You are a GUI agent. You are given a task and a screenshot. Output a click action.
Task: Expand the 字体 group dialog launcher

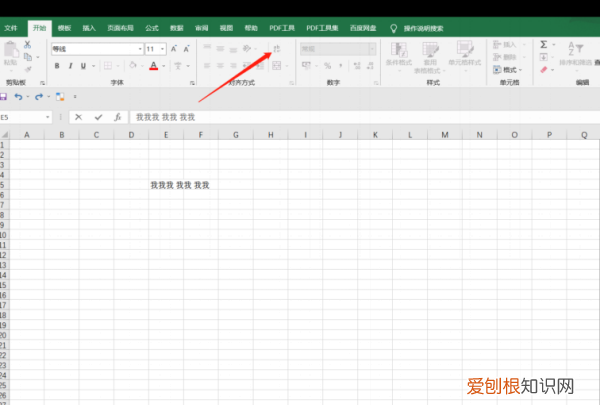(192, 83)
